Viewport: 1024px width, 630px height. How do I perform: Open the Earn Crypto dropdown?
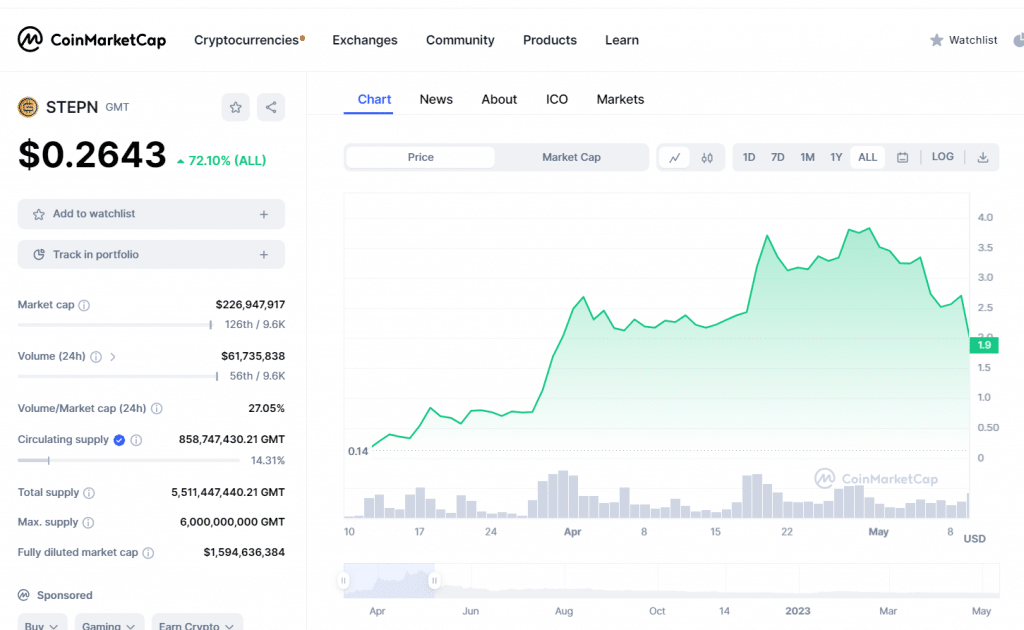click(x=197, y=624)
